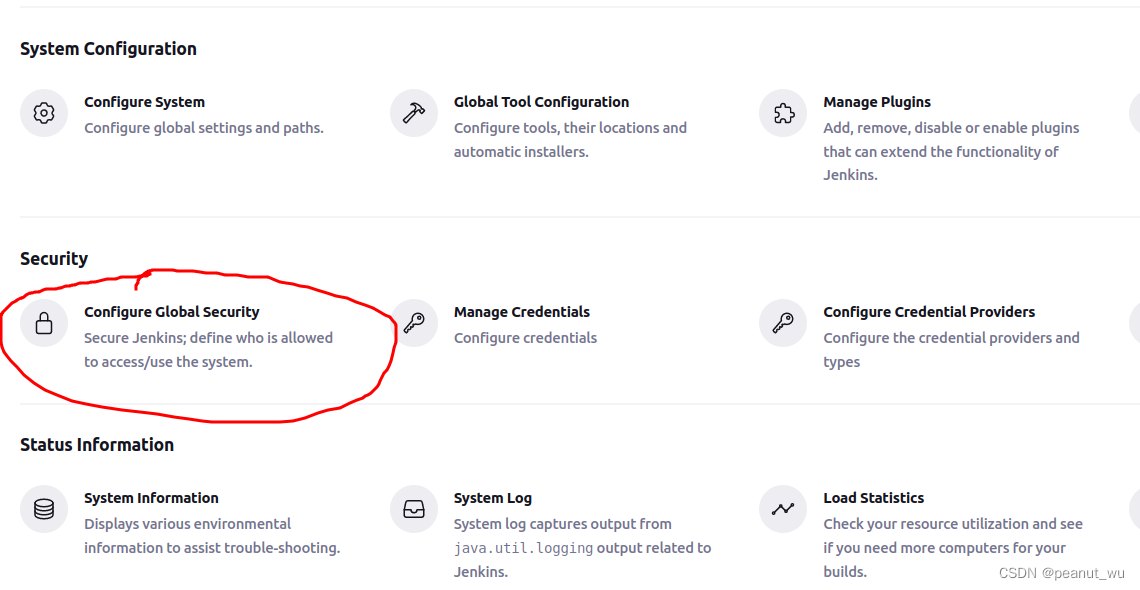Open Configure Global Security

tap(172, 312)
